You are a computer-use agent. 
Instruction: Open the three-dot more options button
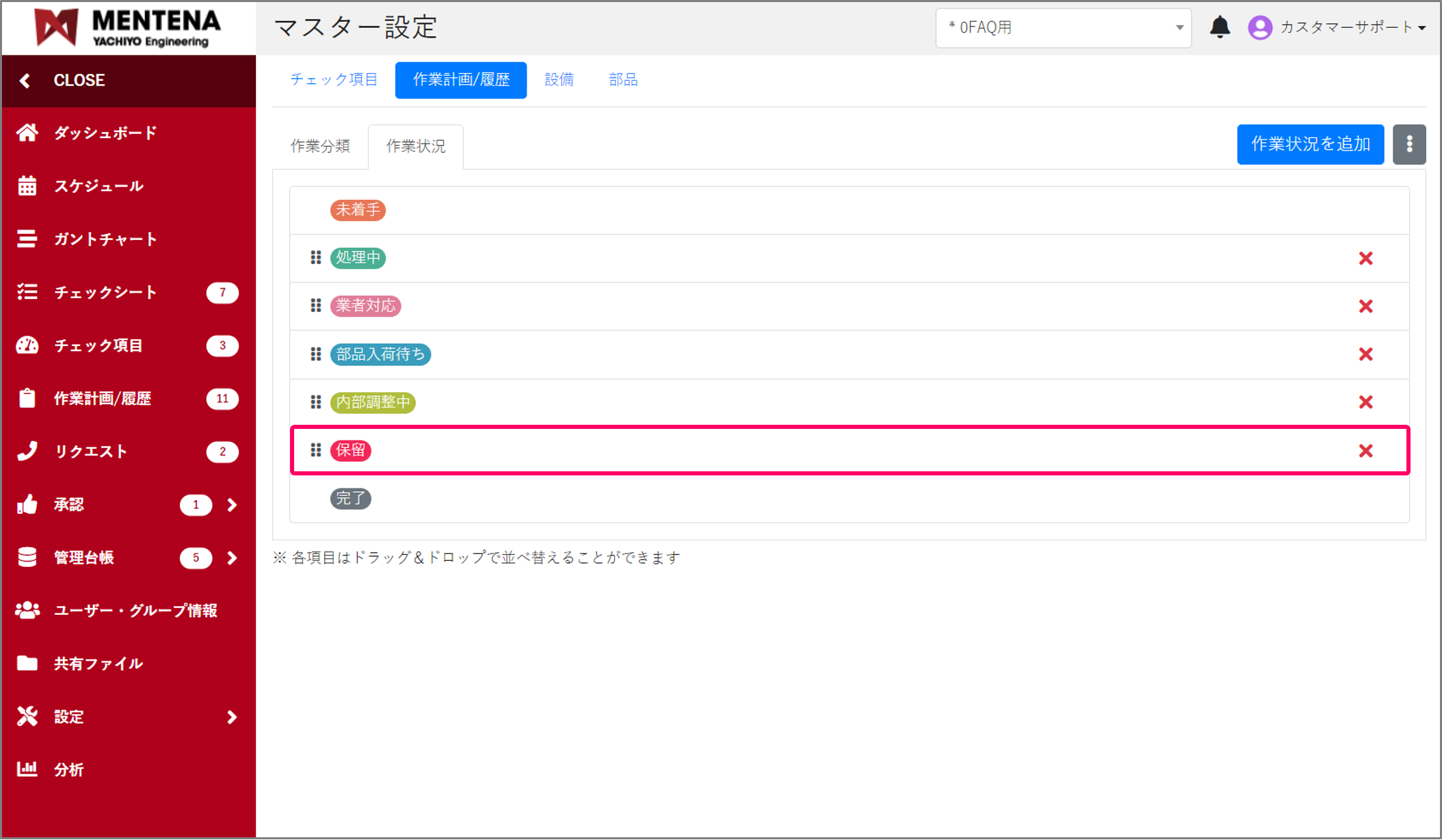(x=1408, y=144)
